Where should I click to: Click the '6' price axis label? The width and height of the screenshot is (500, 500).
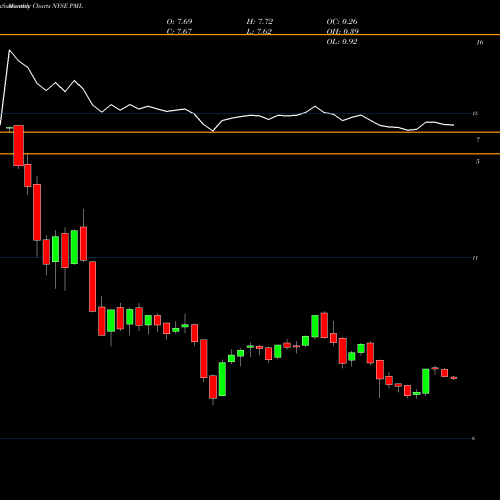coord(473,438)
